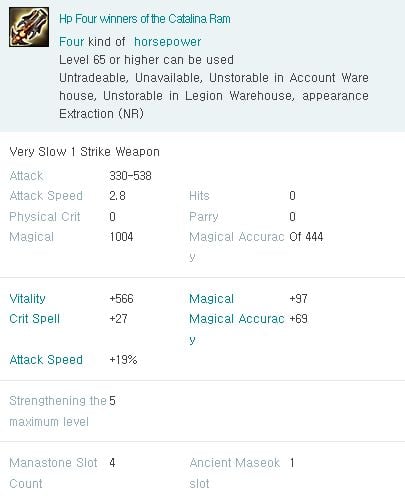The image size is (405, 501).
Task: Select the Magical value 1004
Action: point(121,237)
